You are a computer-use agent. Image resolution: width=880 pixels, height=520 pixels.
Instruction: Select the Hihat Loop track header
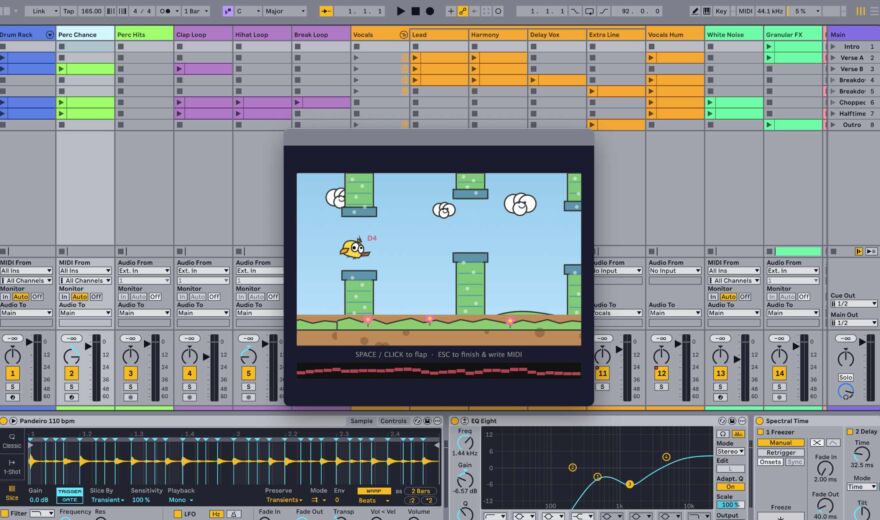[262, 34]
